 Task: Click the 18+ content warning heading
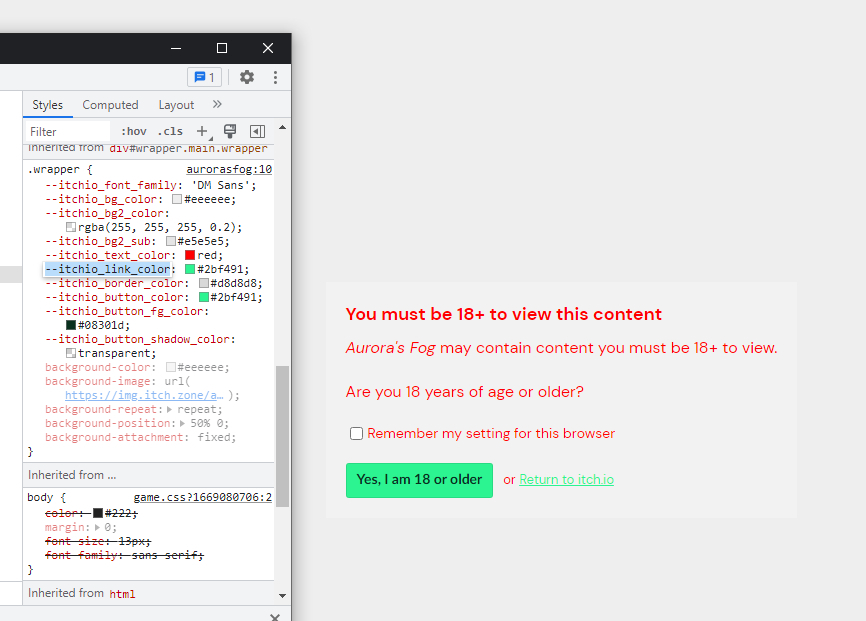[x=504, y=314]
